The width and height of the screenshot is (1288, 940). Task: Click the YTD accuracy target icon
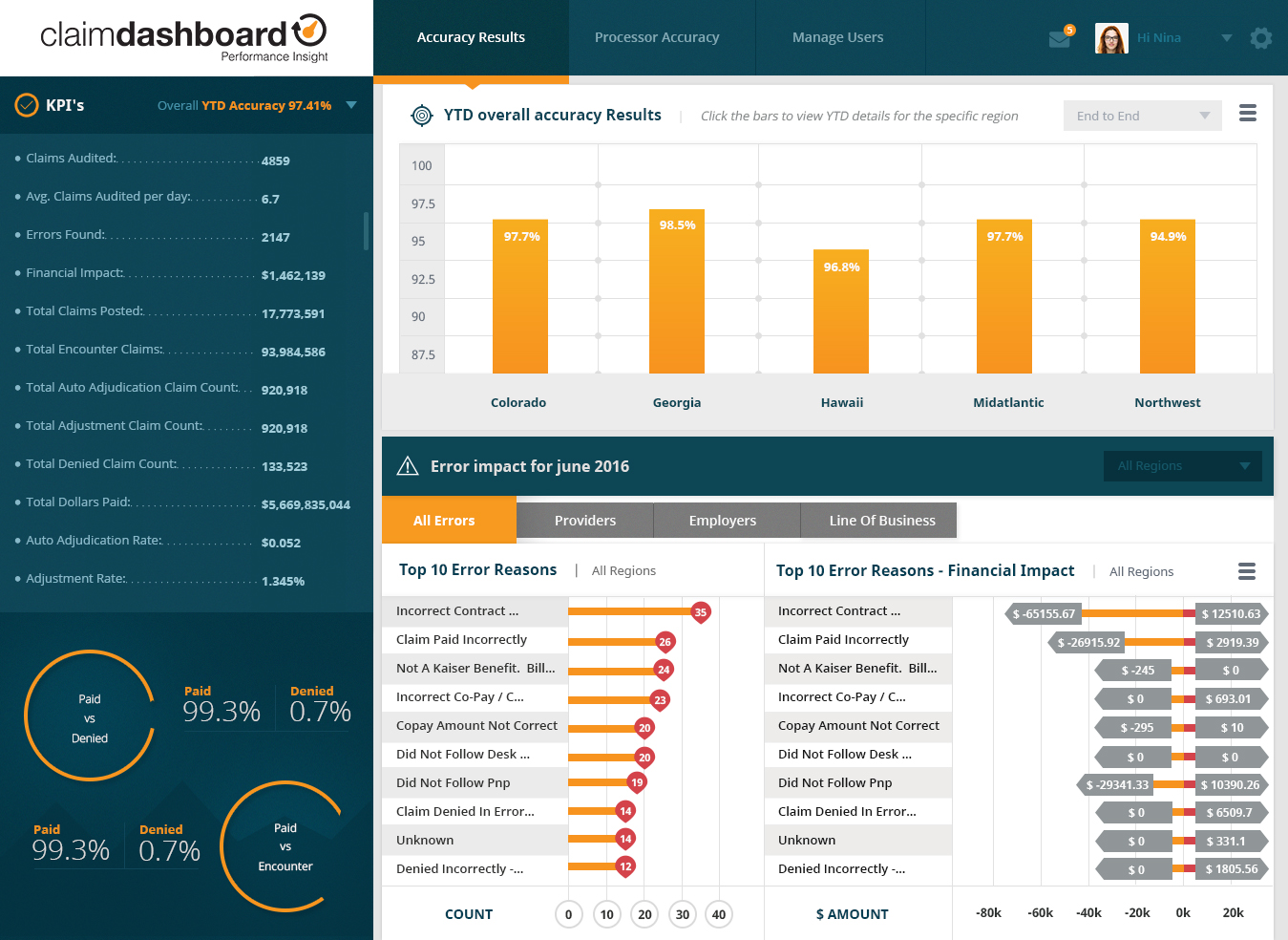click(x=421, y=116)
